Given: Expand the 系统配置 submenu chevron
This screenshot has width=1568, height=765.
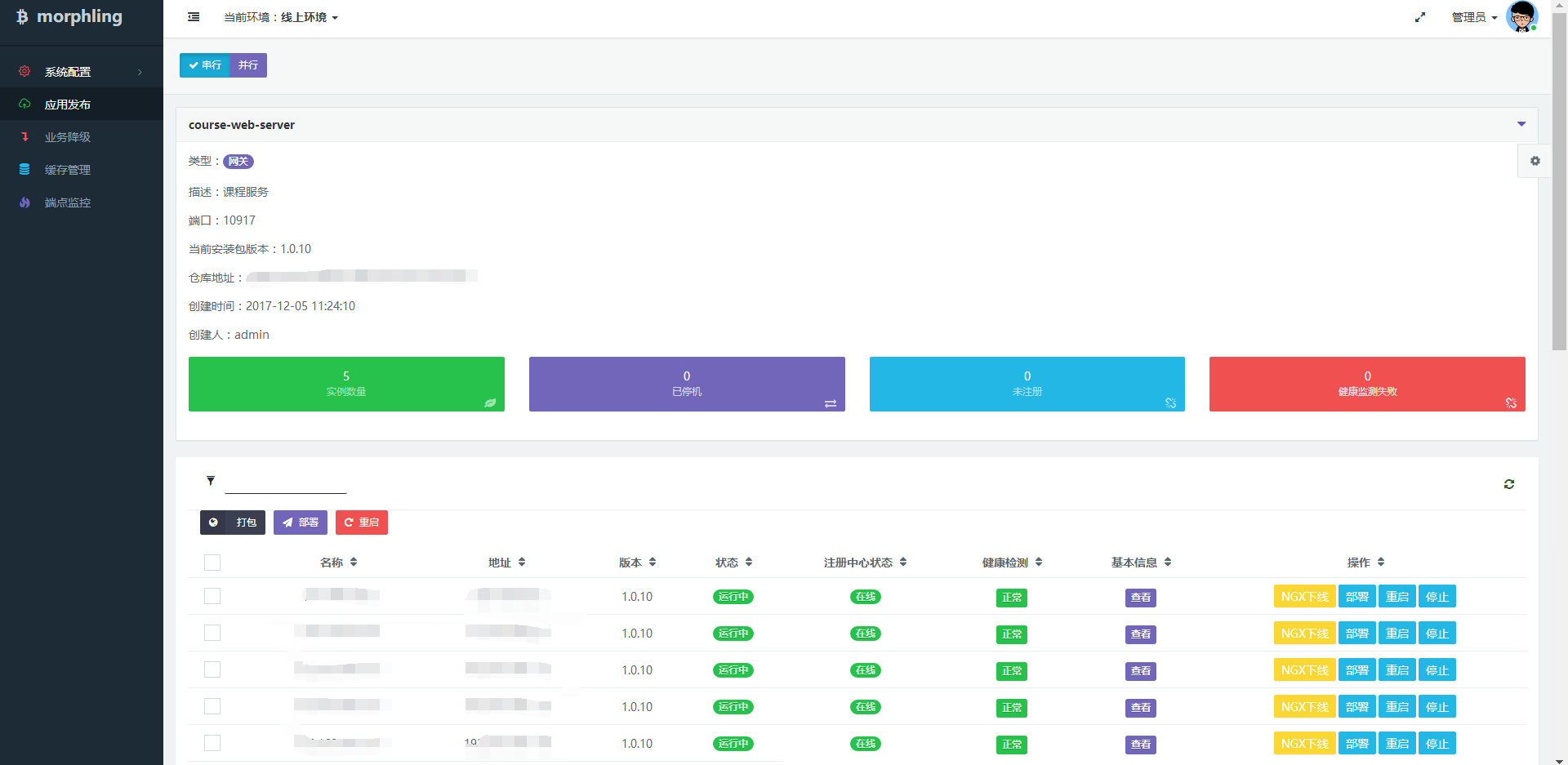Looking at the screenshot, I should point(140,72).
